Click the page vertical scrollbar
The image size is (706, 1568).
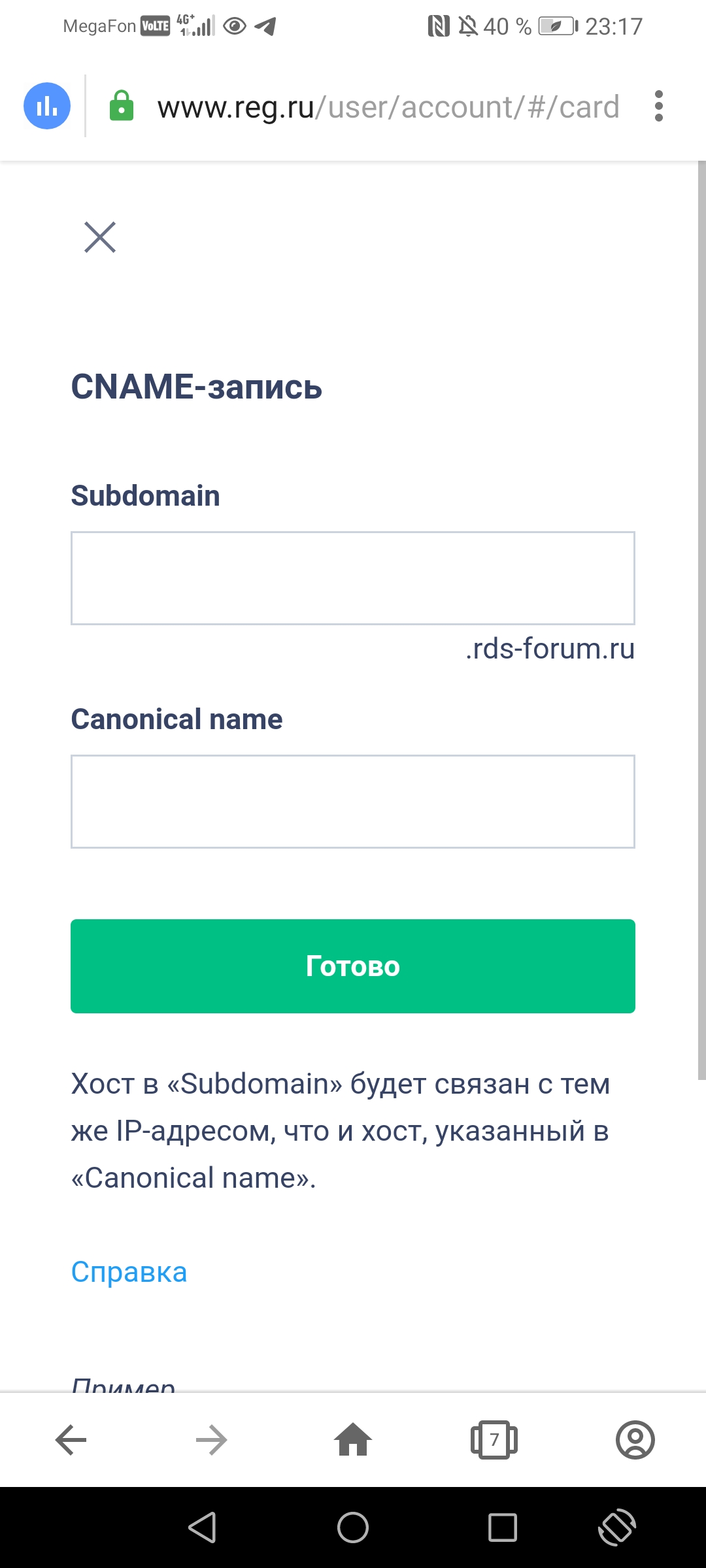tap(701, 621)
